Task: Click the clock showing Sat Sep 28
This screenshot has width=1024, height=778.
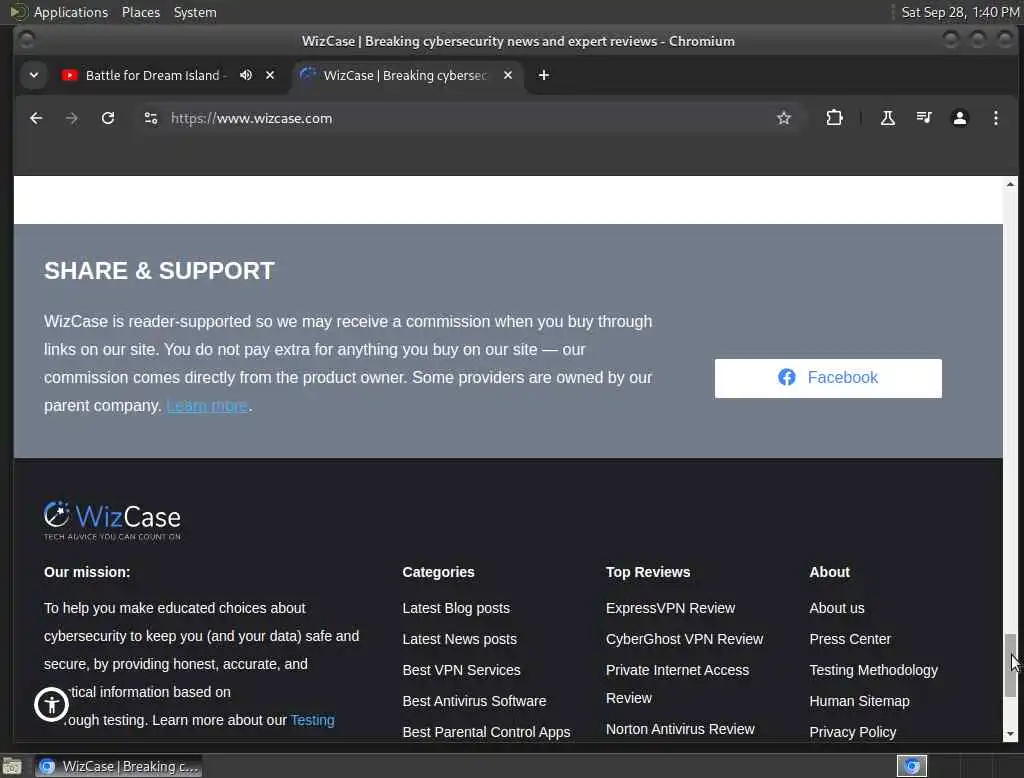Action: [x=960, y=12]
